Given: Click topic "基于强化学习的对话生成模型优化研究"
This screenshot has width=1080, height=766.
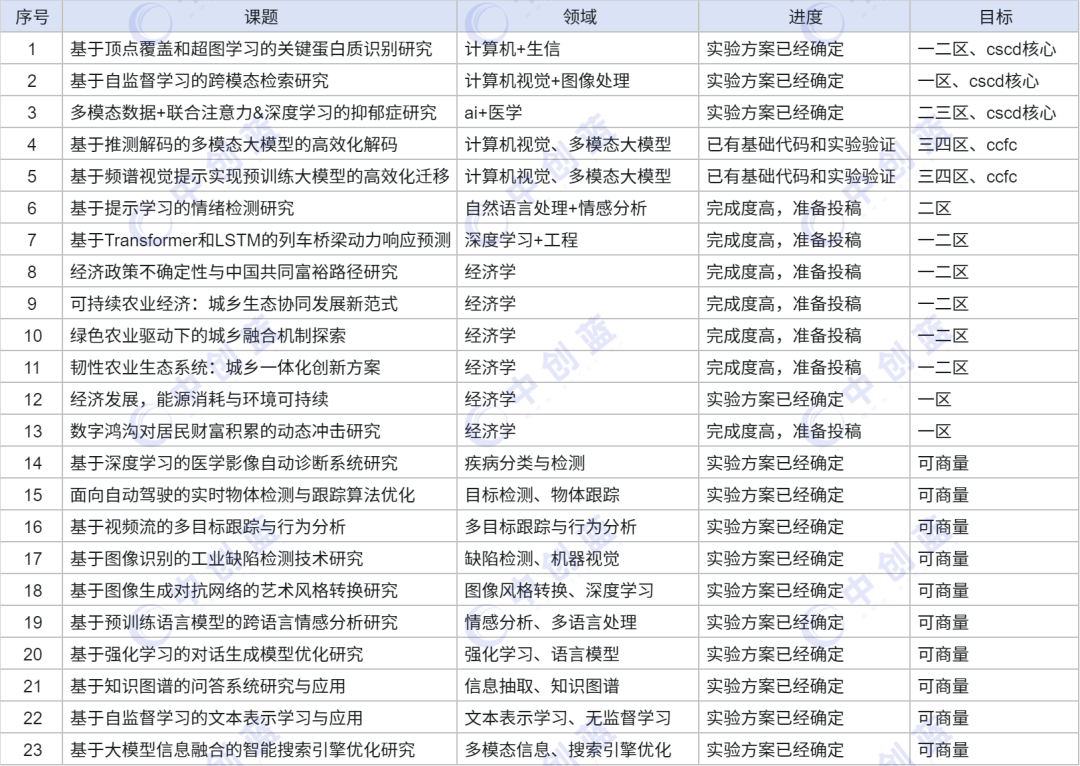Looking at the screenshot, I should [x=217, y=654].
